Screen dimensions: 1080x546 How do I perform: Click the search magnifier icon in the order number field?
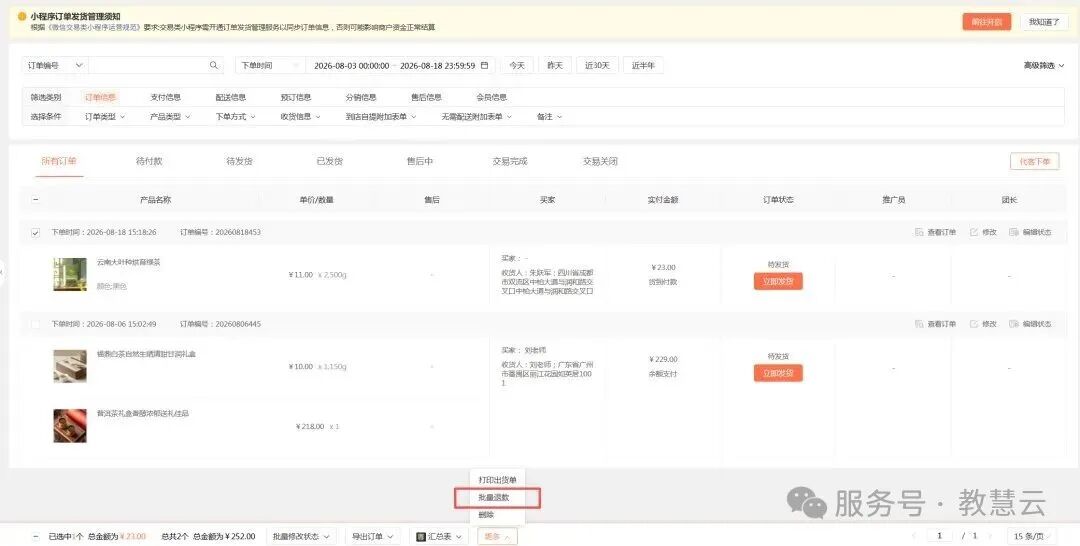point(214,65)
